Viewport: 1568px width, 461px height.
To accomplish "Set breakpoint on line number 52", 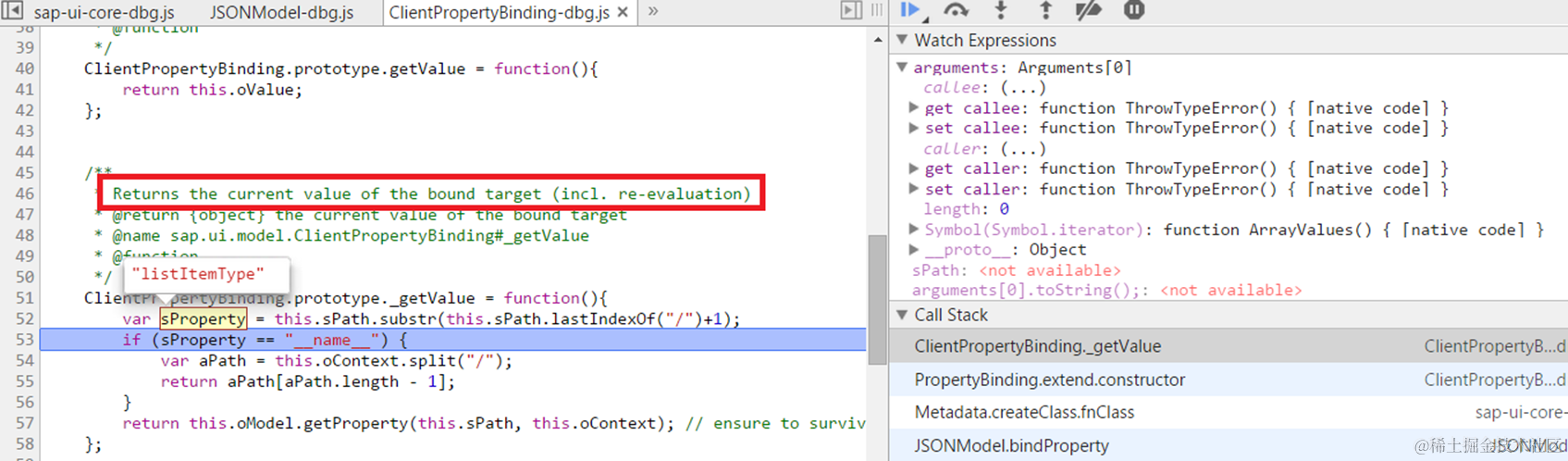I will tap(25, 318).
